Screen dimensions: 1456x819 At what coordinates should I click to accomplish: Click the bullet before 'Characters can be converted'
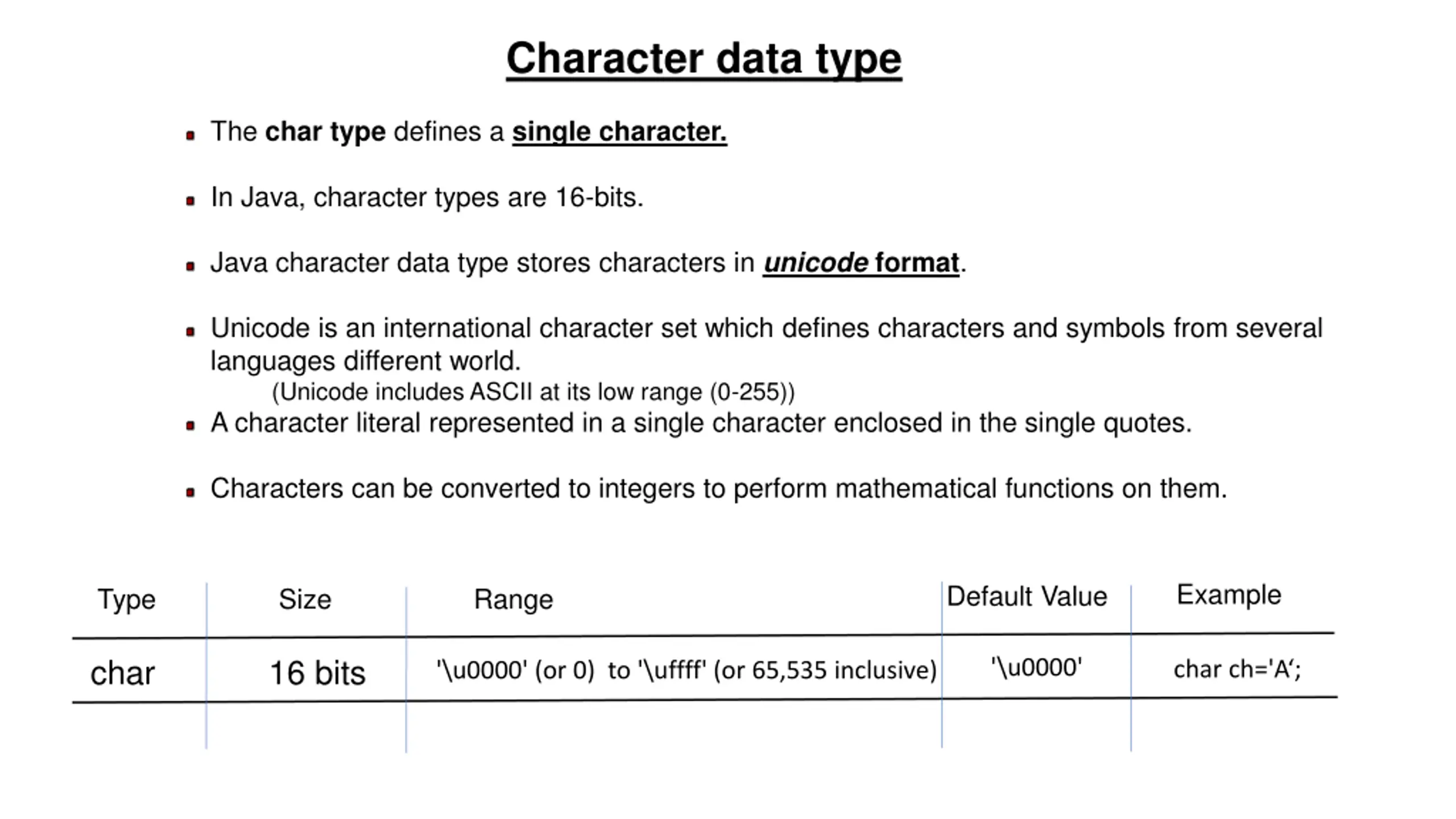click(x=191, y=492)
